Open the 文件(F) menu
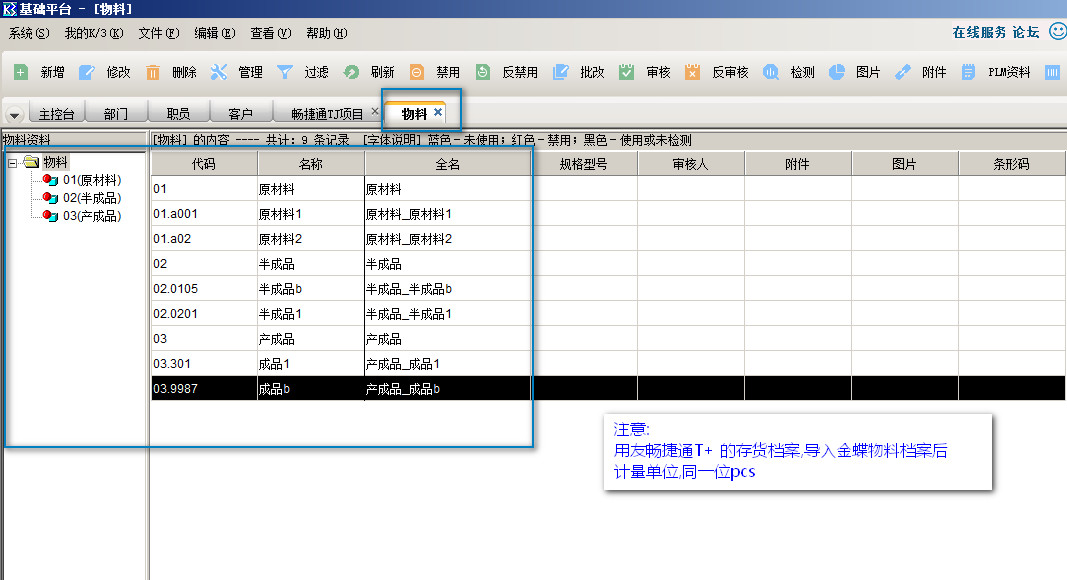Screen dimensions: 1067x580 click(158, 33)
